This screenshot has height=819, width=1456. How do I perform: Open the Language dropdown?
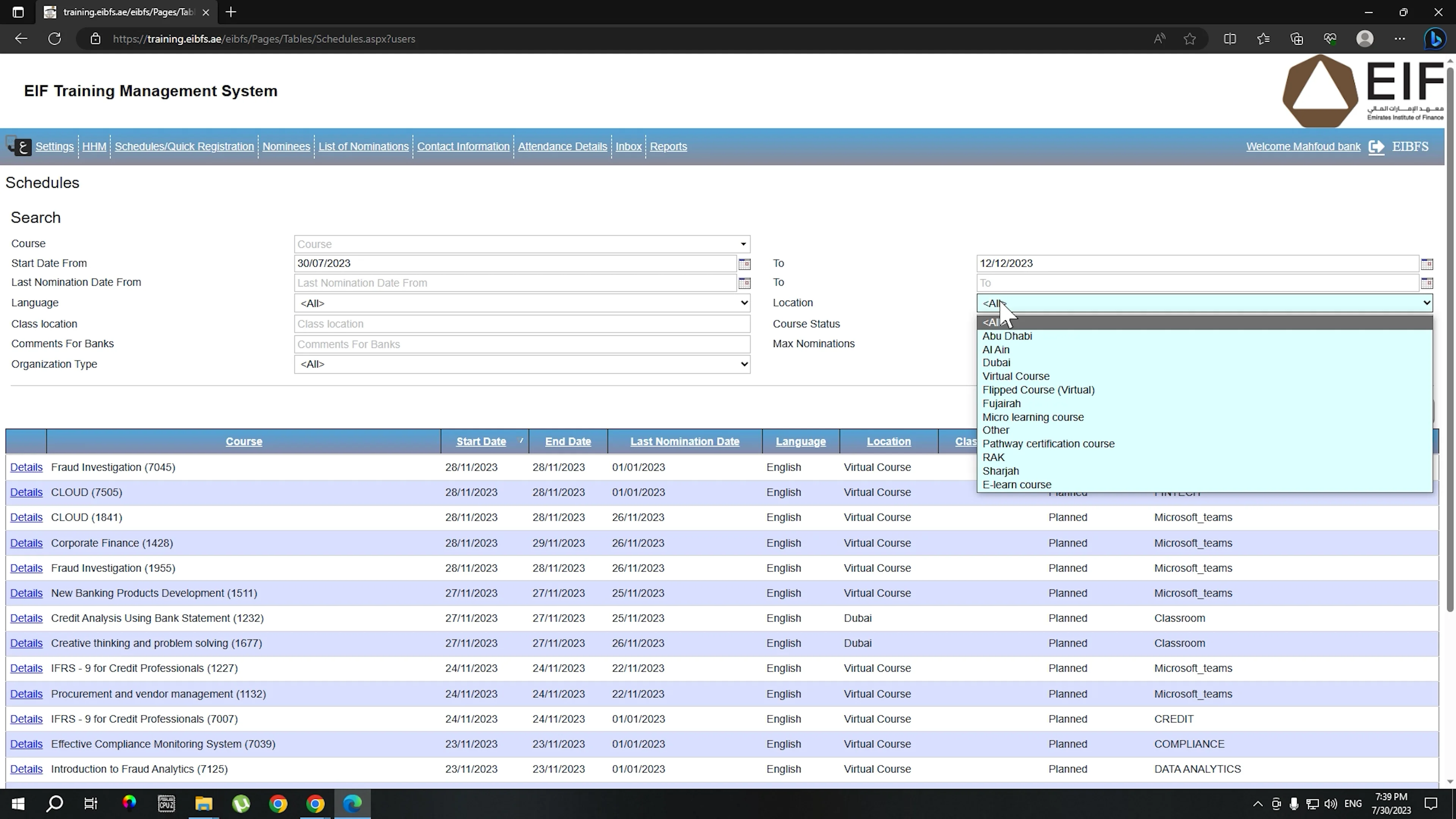pos(522,303)
